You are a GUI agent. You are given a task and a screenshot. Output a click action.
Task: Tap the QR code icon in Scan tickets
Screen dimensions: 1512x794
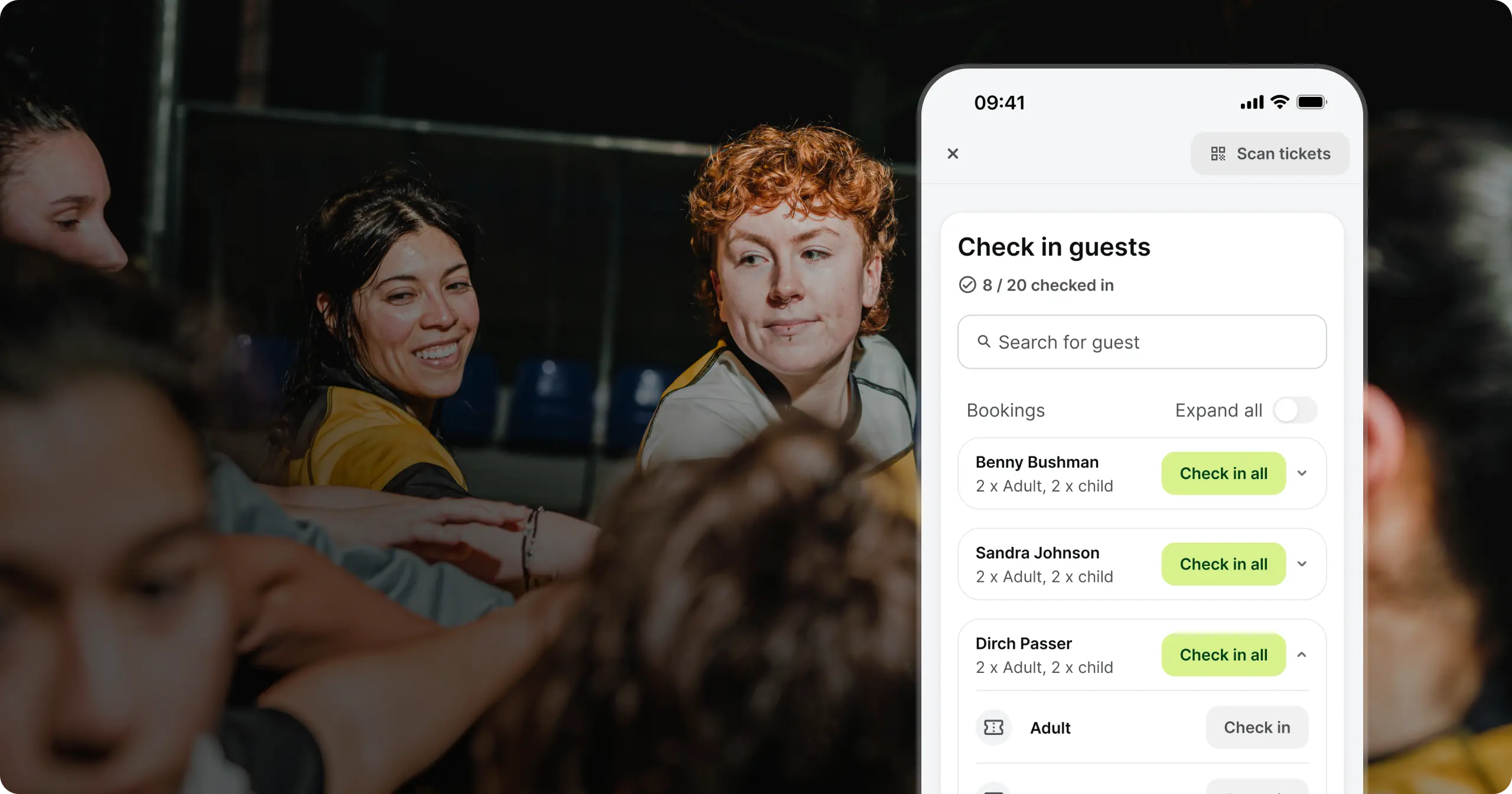1218,154
